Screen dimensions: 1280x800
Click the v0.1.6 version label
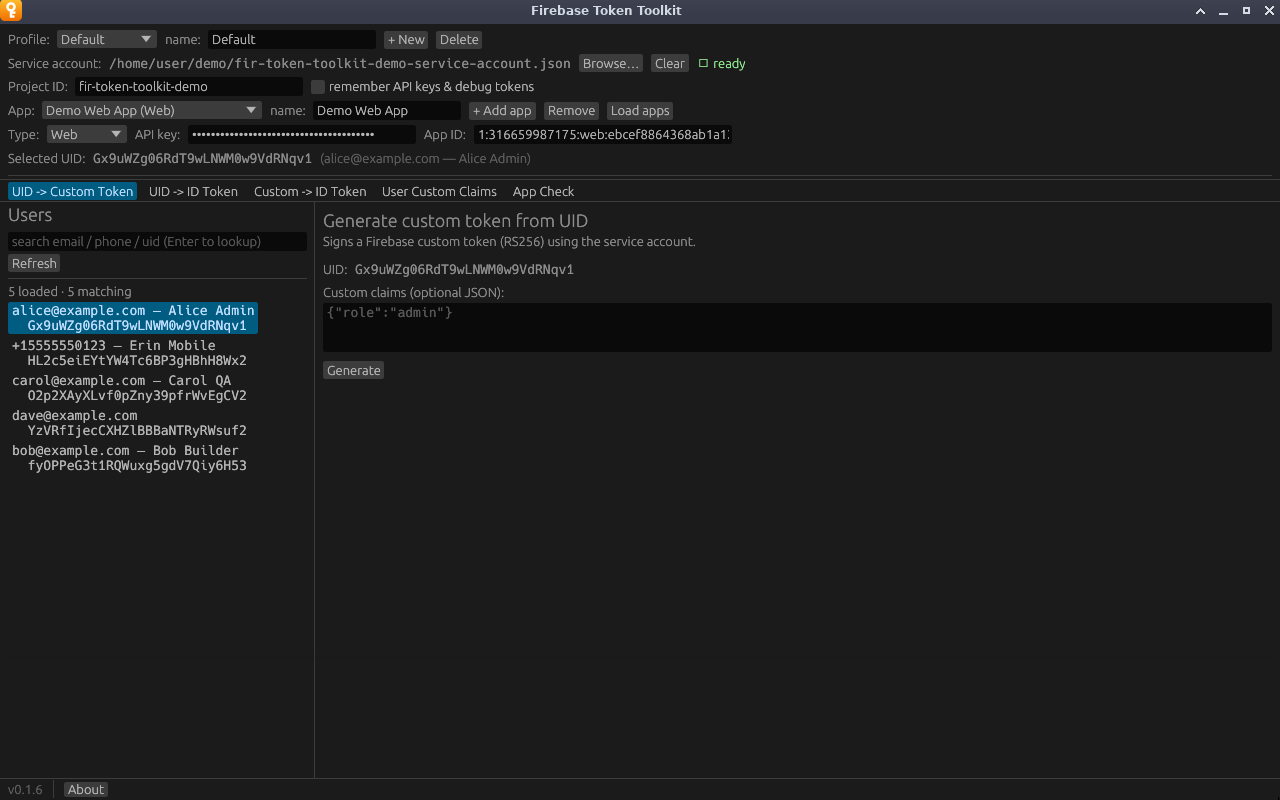coord(25,789)
